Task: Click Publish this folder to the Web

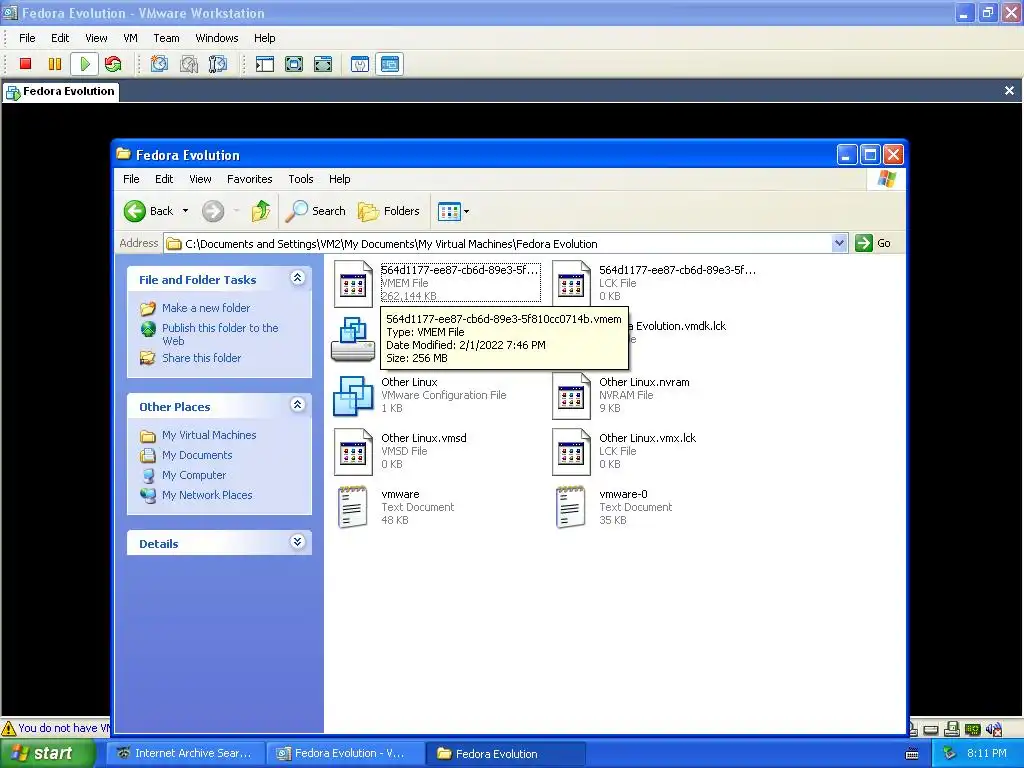Action: (220, 334)
